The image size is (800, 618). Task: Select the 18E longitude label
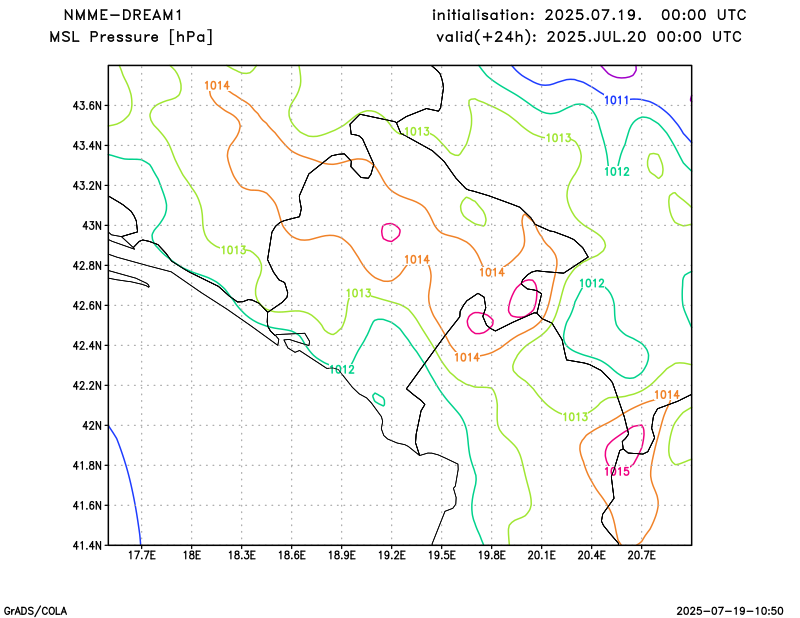pyautogui.click(x=191, y=555)
